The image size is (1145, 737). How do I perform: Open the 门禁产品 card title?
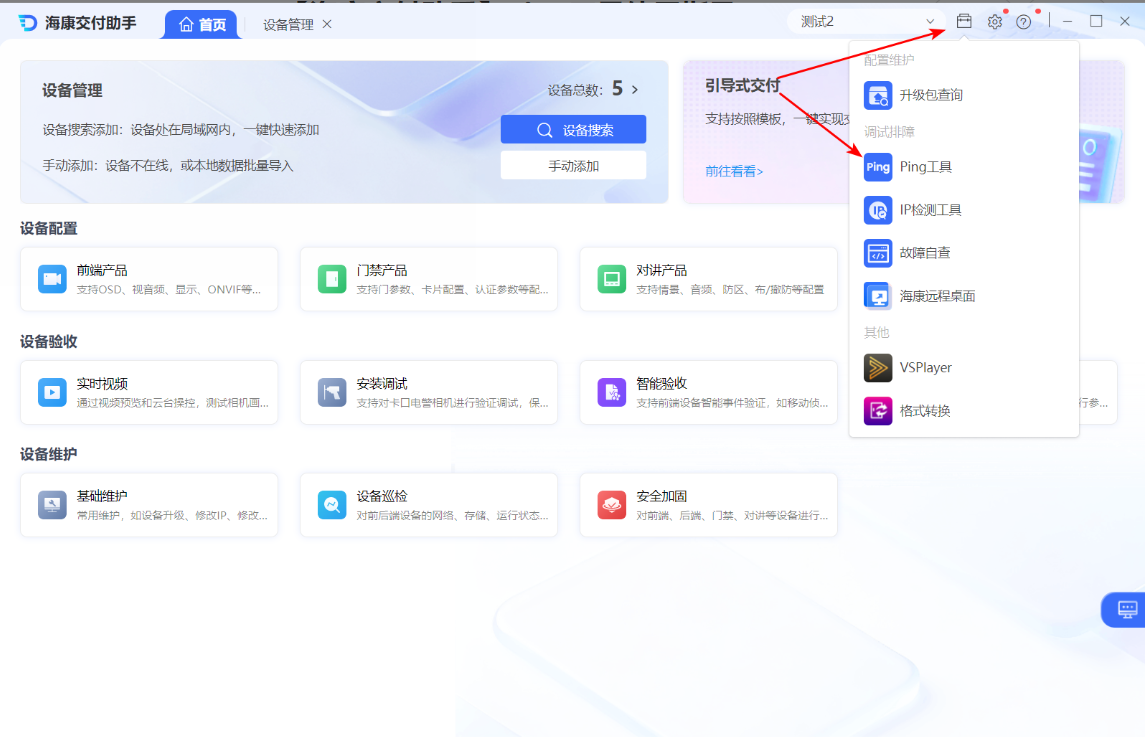click(x=381, y=270)
